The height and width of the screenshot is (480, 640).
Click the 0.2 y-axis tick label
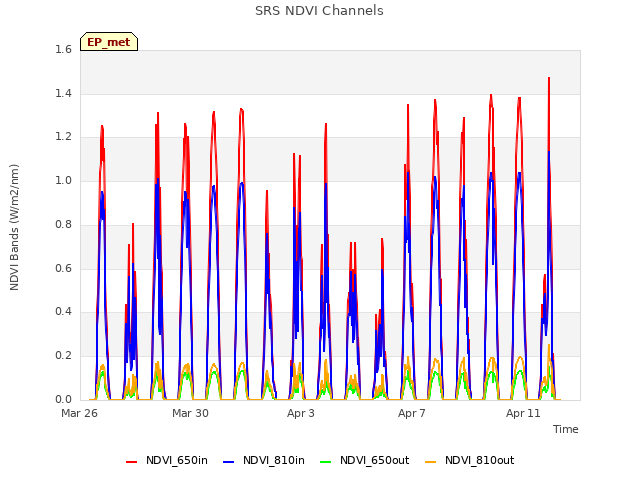click(63, 356)
